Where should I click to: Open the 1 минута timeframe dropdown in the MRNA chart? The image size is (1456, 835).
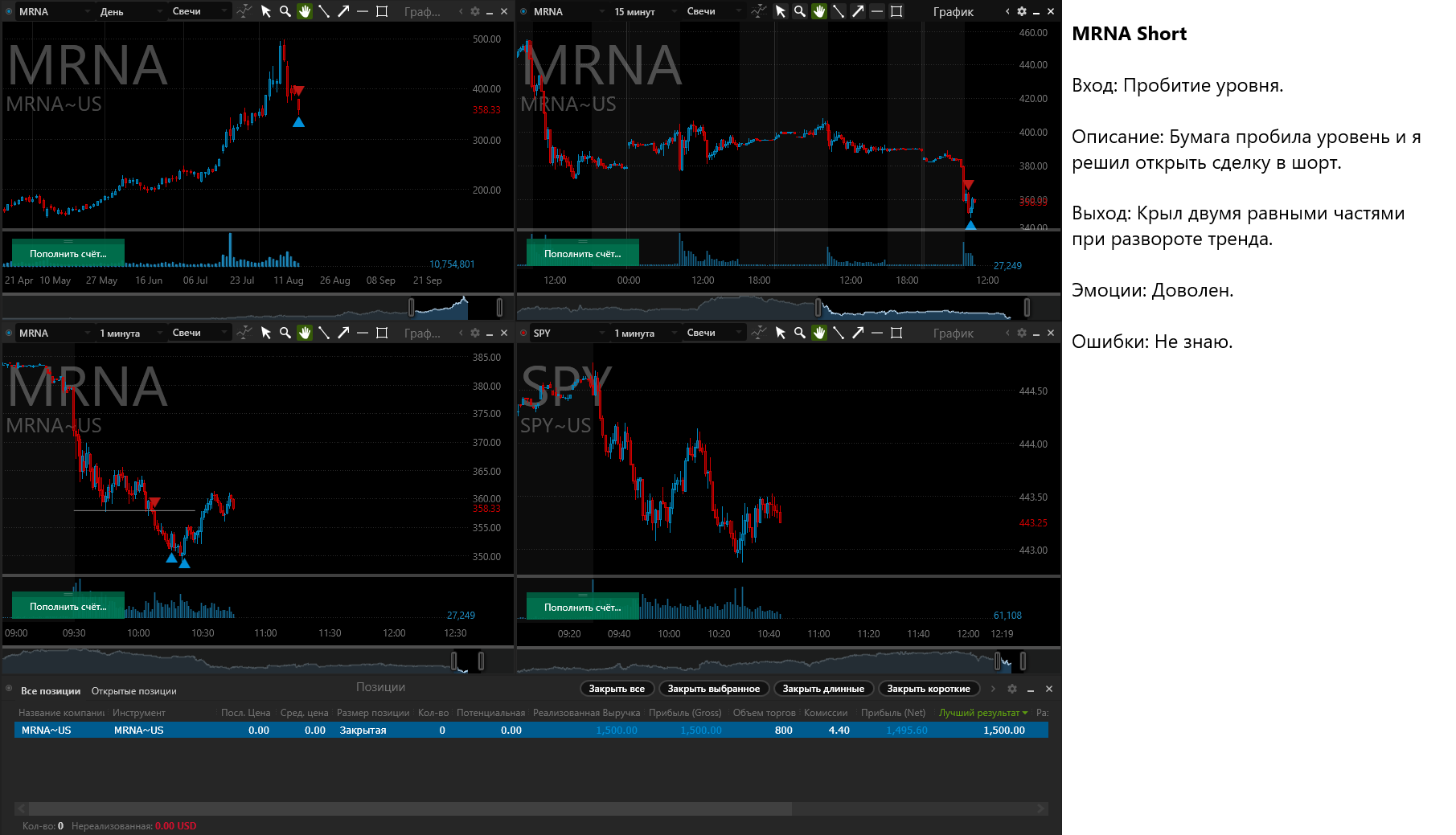(x=131, y=333)
